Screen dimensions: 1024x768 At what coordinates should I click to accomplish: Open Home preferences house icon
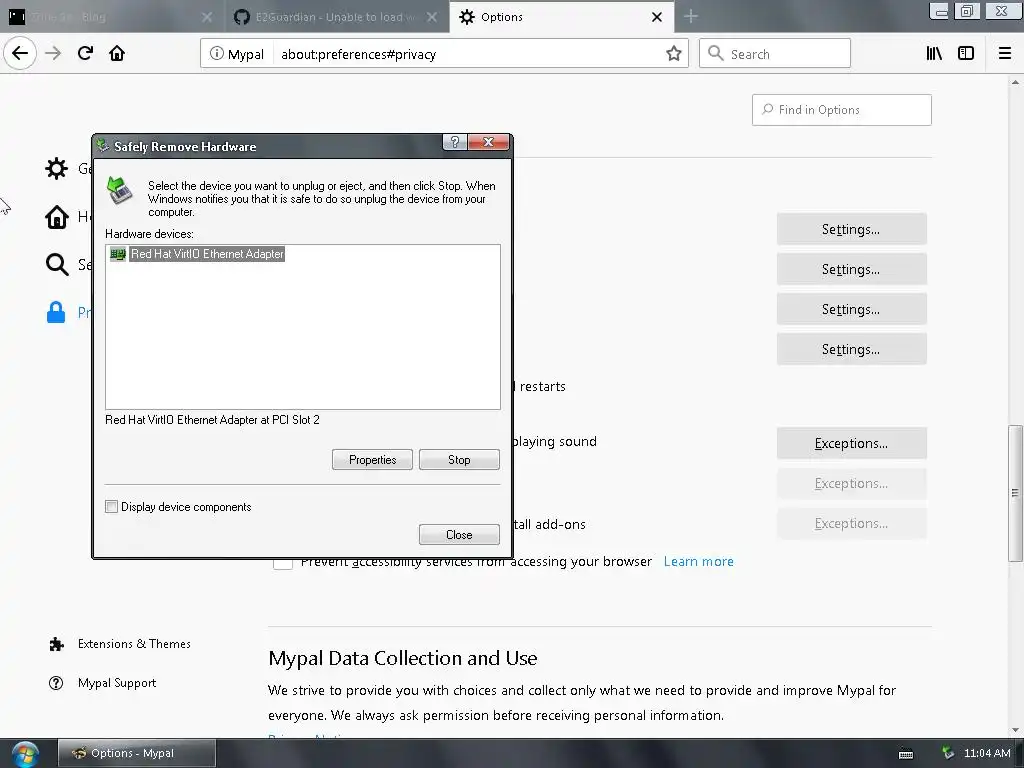[56, 217]
